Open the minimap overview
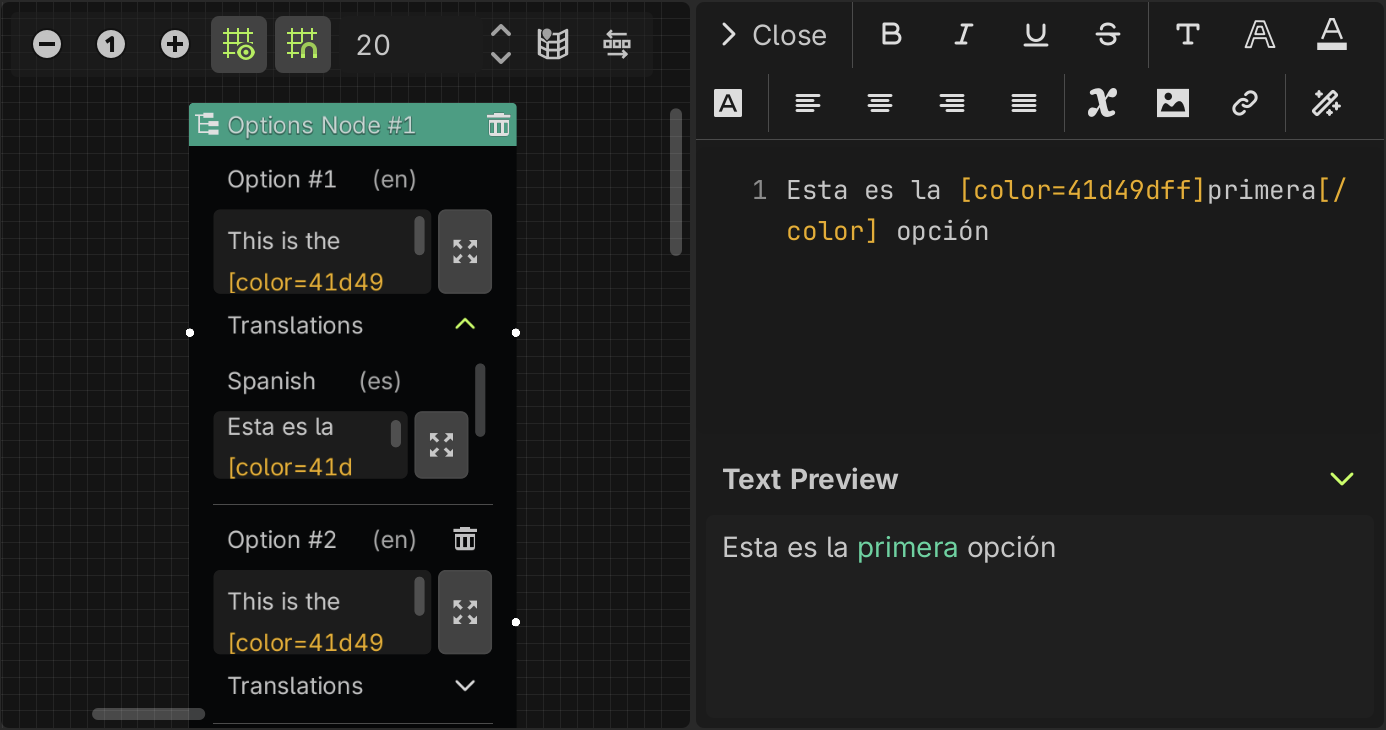The height and width of the screenshot is (730, 1386). (553, 44)
